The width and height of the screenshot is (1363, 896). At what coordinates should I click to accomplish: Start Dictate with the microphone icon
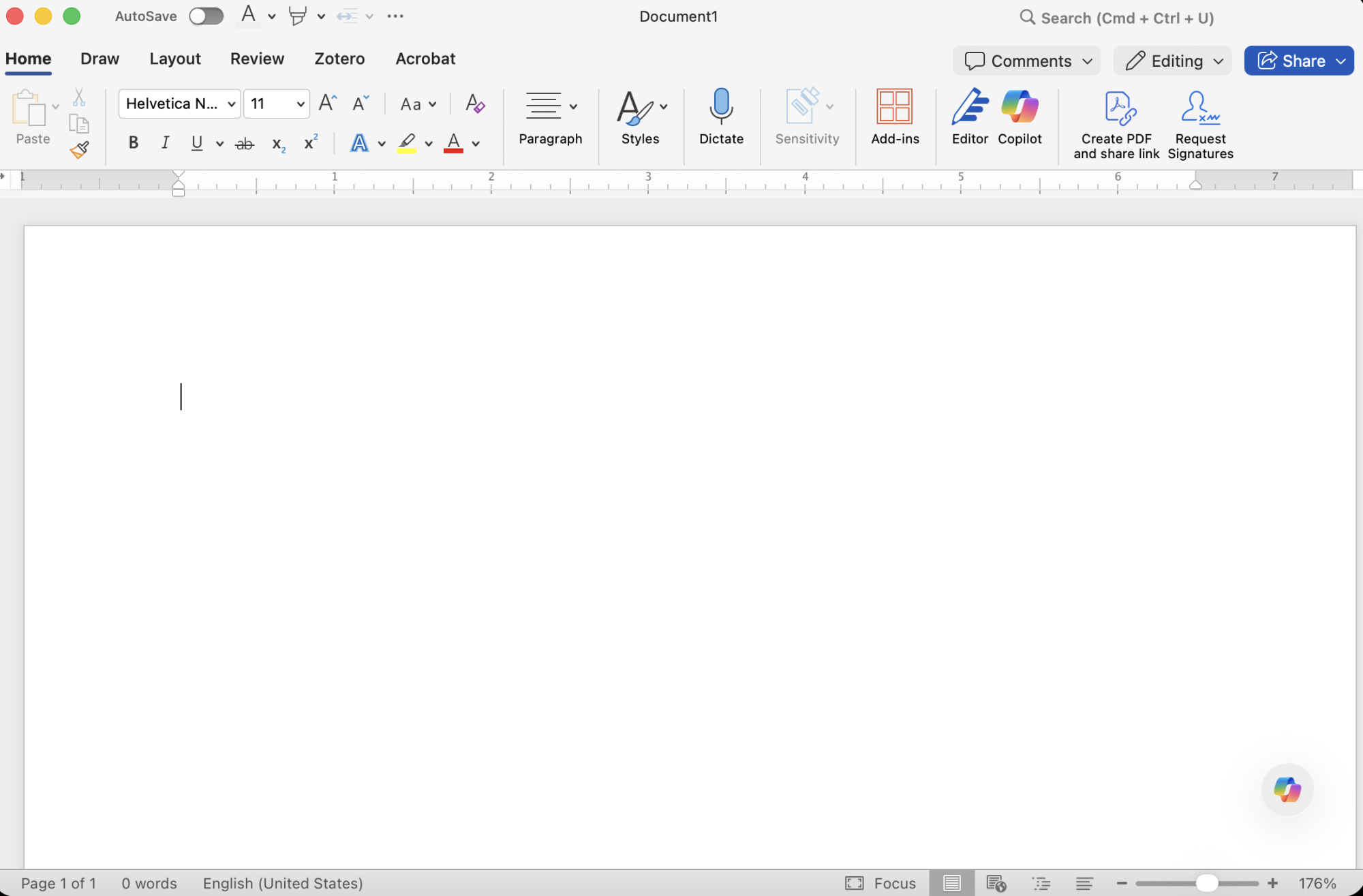[x=721, y=107]
